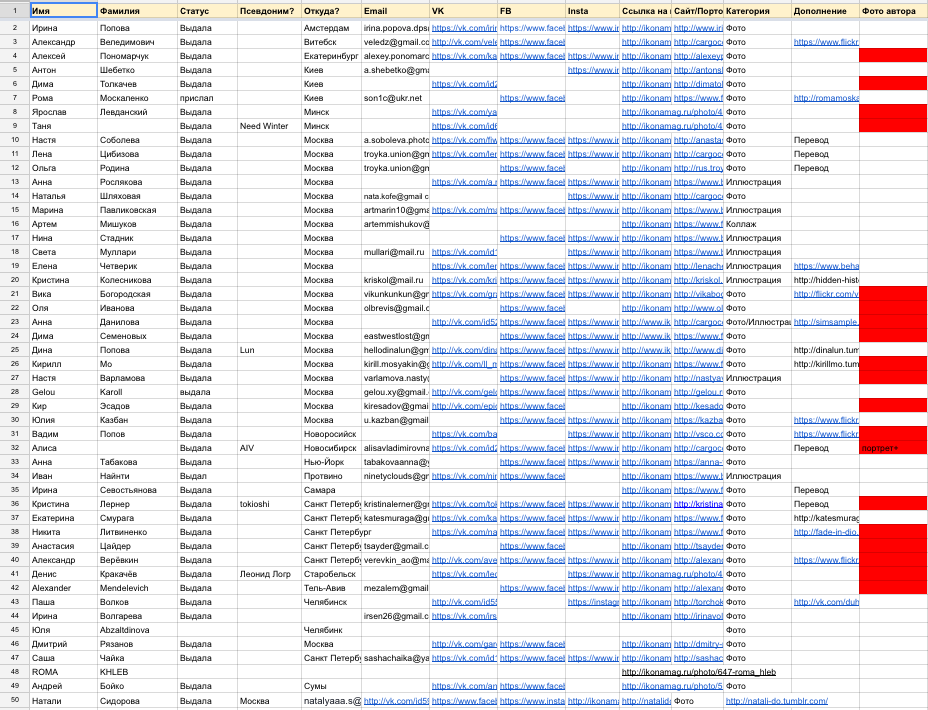Viewport: 928px width, 710px height.
Task: Select the Email header cell
Action: pyautogui.click(x=395, y=11)
